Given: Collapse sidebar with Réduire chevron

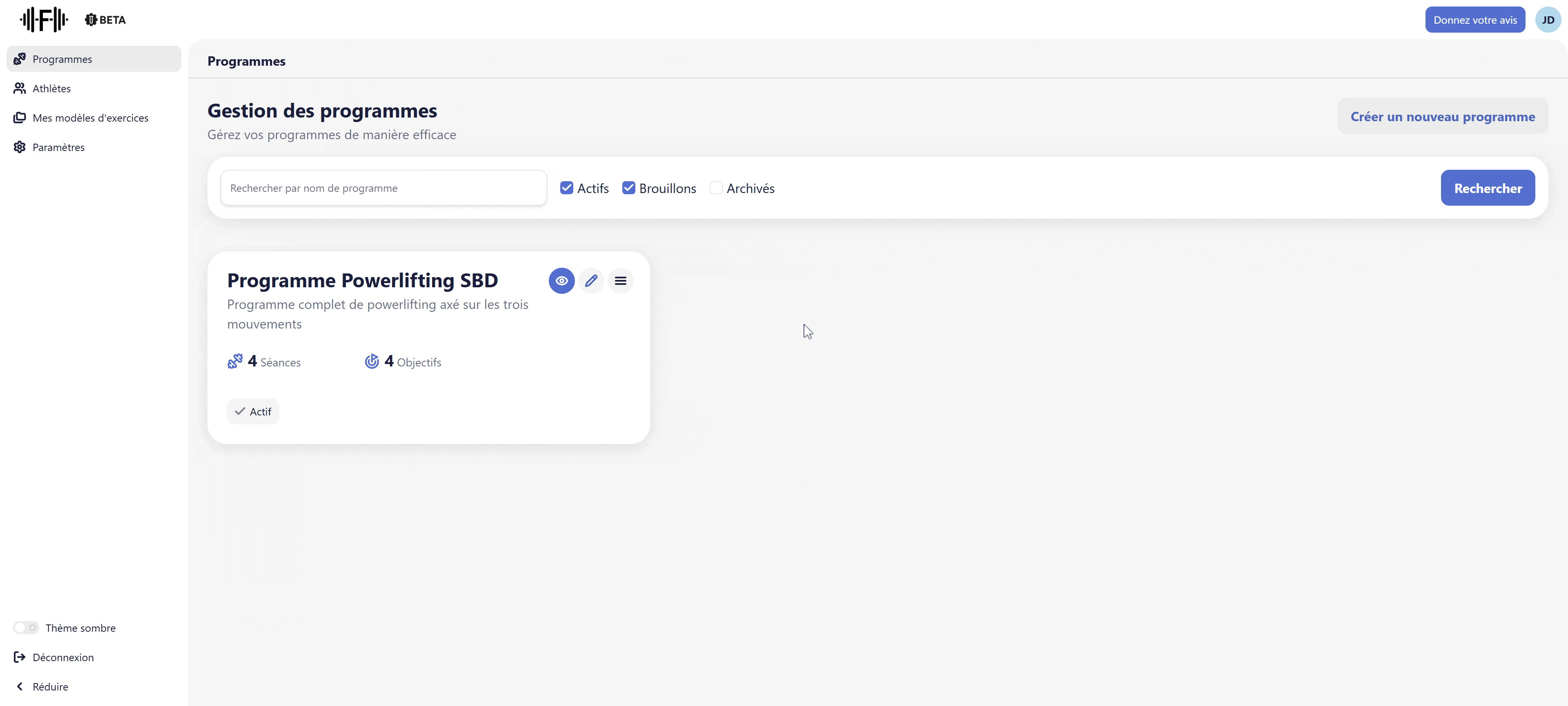Looking at the screenshot, I should click(x=20, y=686).
